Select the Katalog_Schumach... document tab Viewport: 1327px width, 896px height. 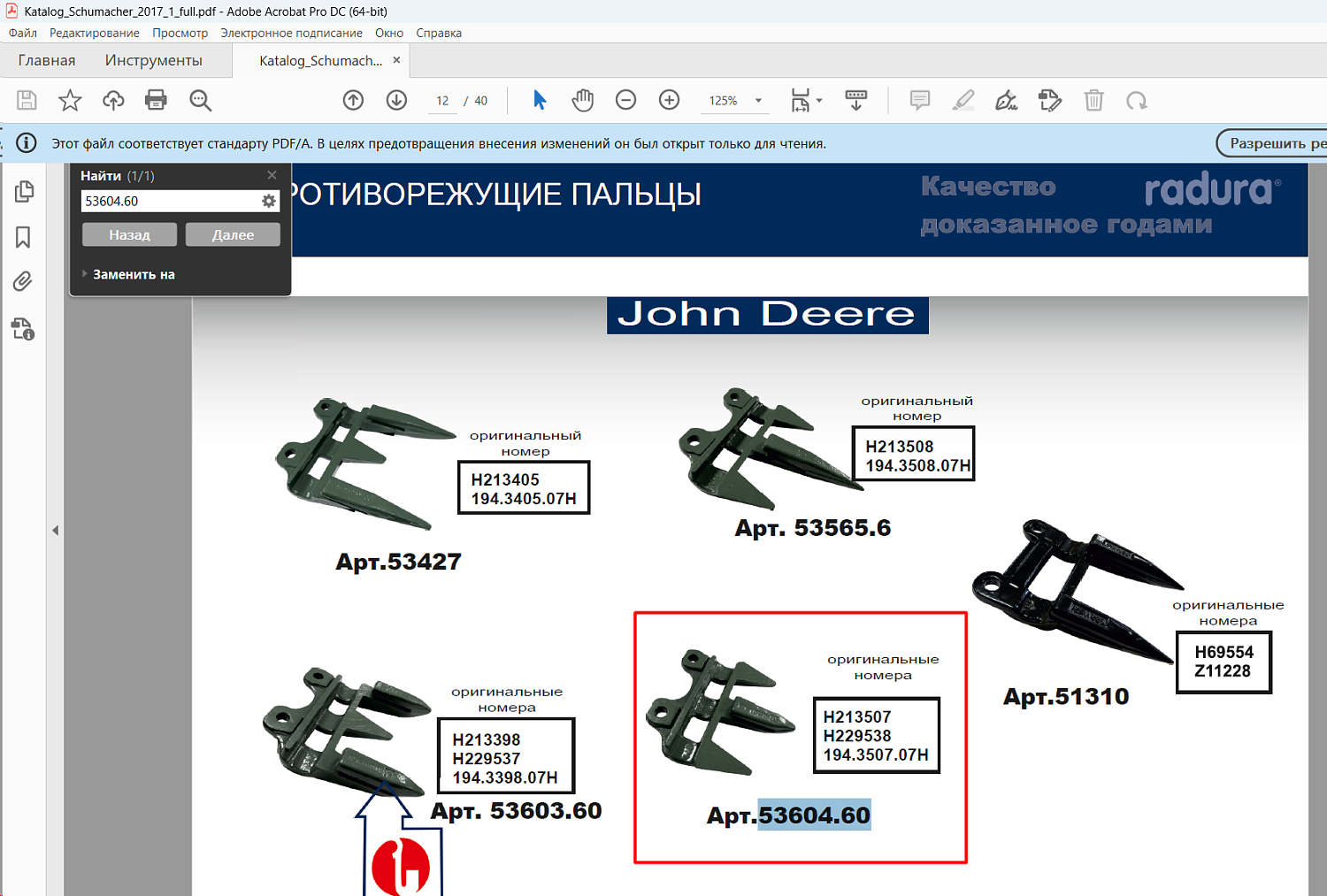320,60
